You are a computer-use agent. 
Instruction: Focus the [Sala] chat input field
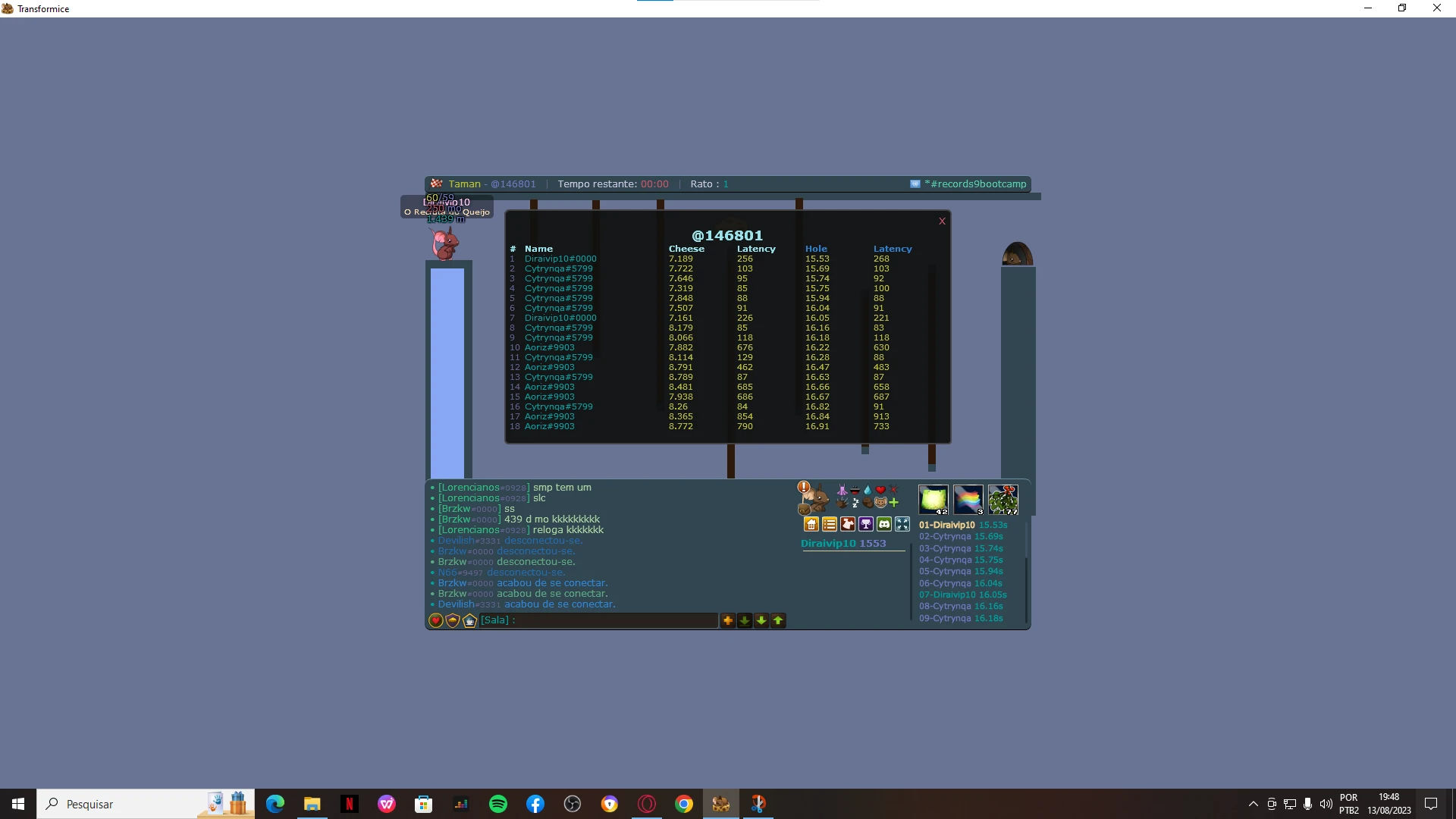click(x=598, y=620)
